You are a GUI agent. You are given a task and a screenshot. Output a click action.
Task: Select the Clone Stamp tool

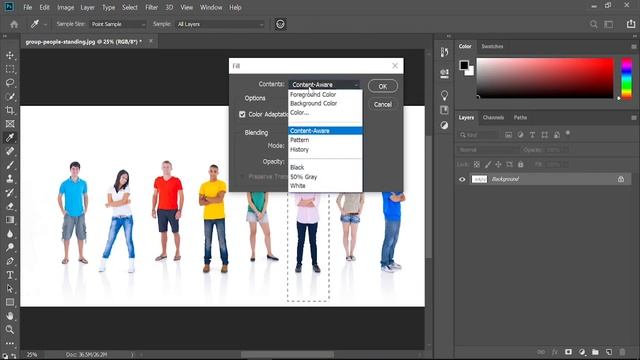click(10, 179)
